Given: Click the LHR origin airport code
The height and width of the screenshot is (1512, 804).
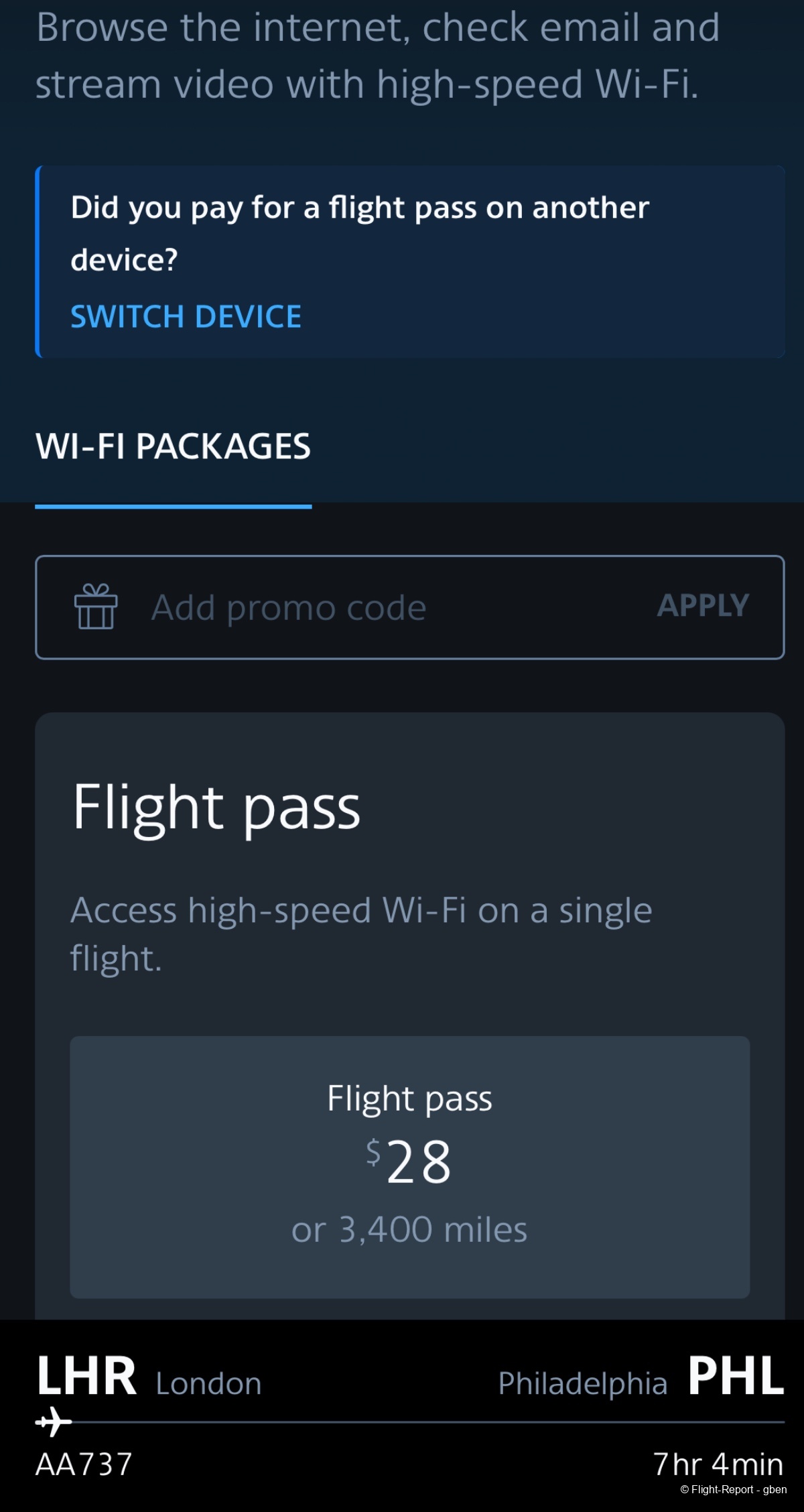Looking at the screenshot, I should pyautogui.click(x=86, y=1377).
